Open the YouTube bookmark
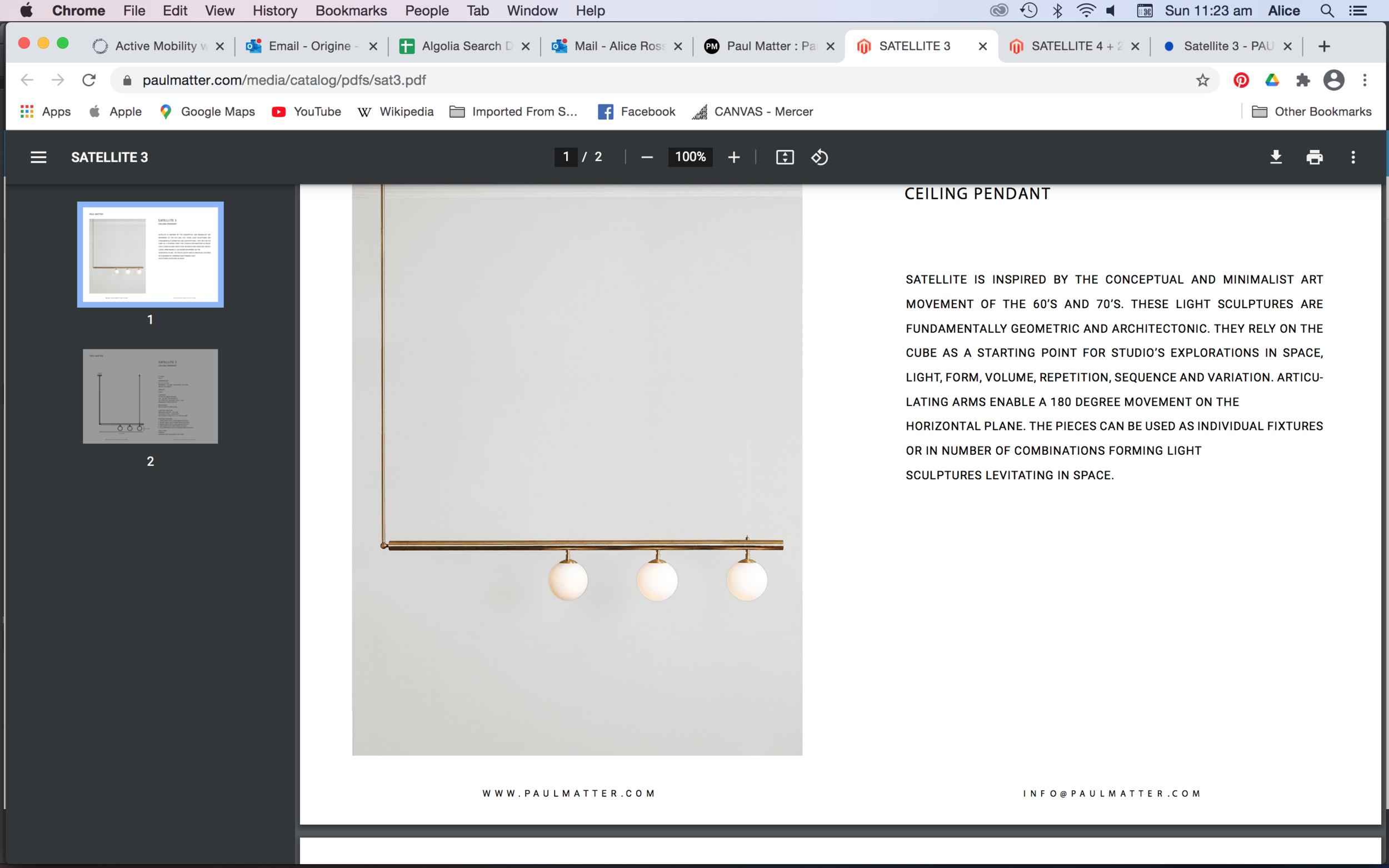The width and height of the screenshot is (1389, 868). click(x=307, y=112)
